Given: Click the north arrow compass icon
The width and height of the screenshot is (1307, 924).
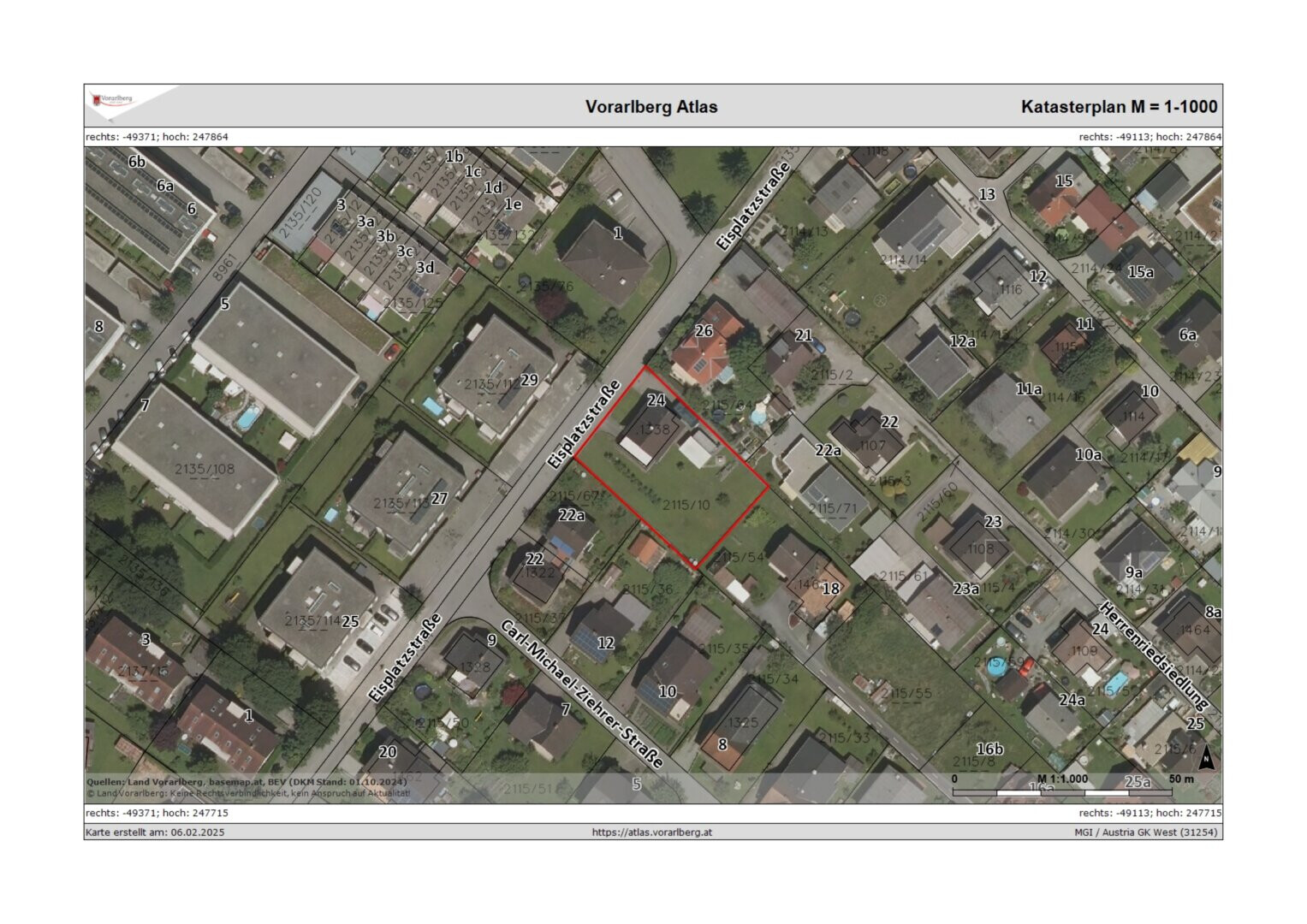Looking at the screenshot, I should 1206,757.
